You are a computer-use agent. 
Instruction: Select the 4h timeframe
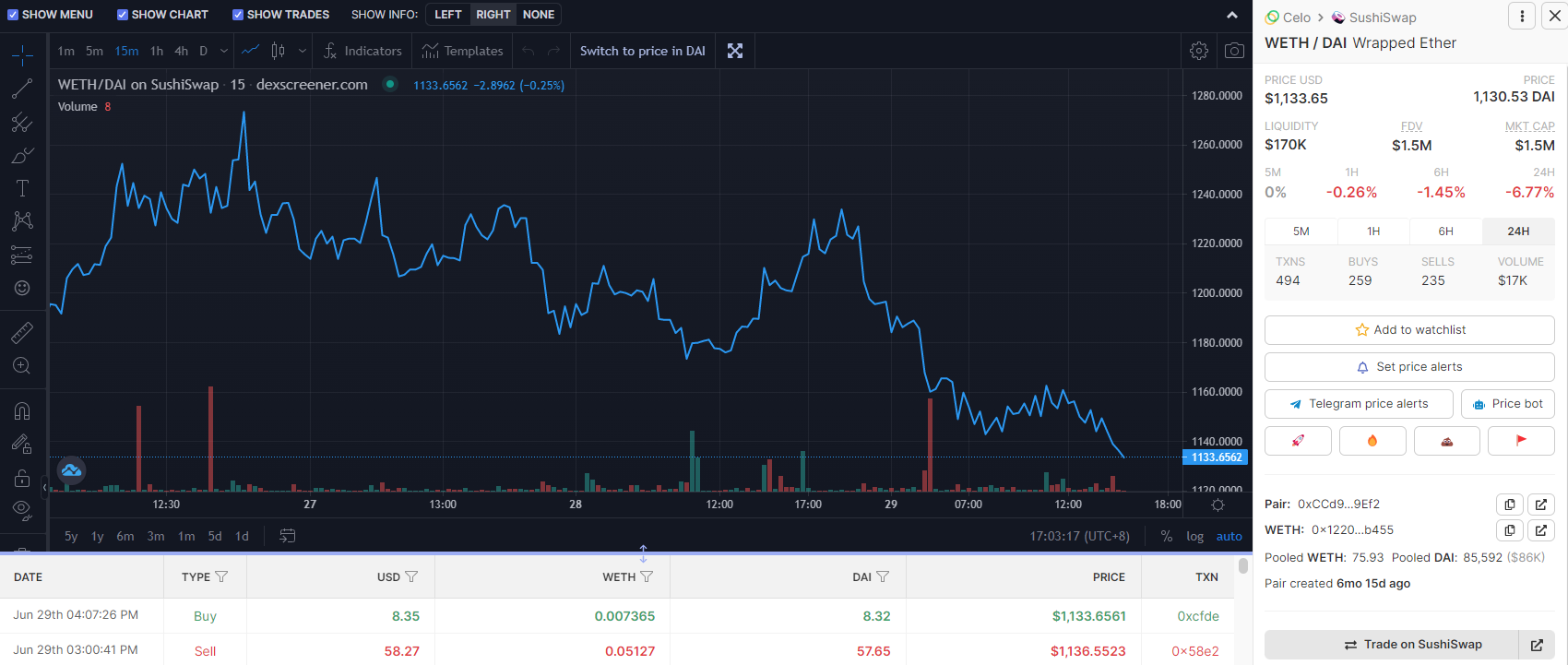pyautogui.click(x=182, y=51)
